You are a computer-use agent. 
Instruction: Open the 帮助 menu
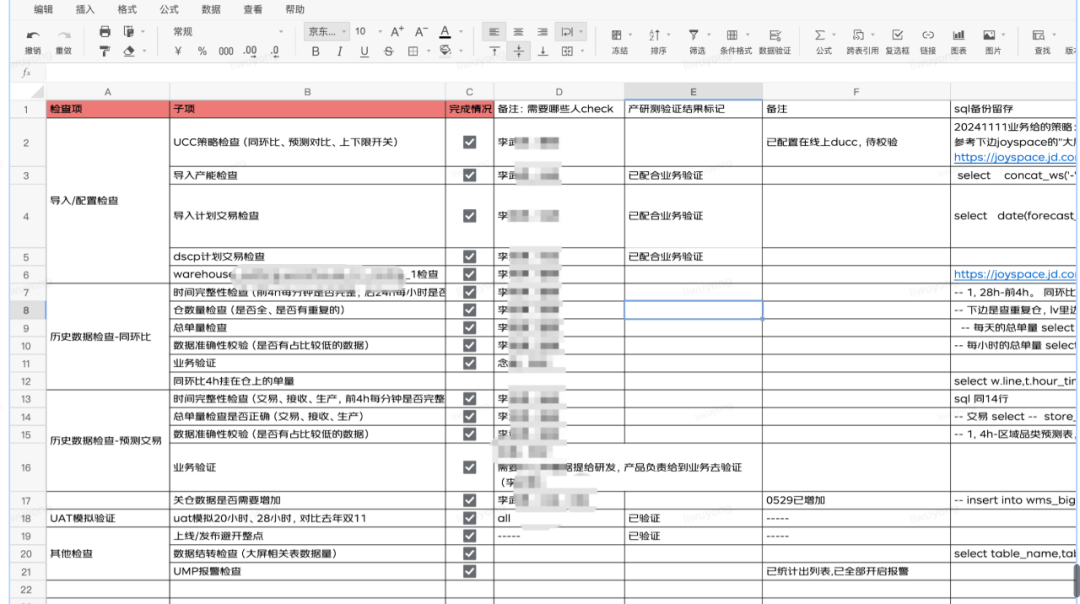[x=295, y=9]
